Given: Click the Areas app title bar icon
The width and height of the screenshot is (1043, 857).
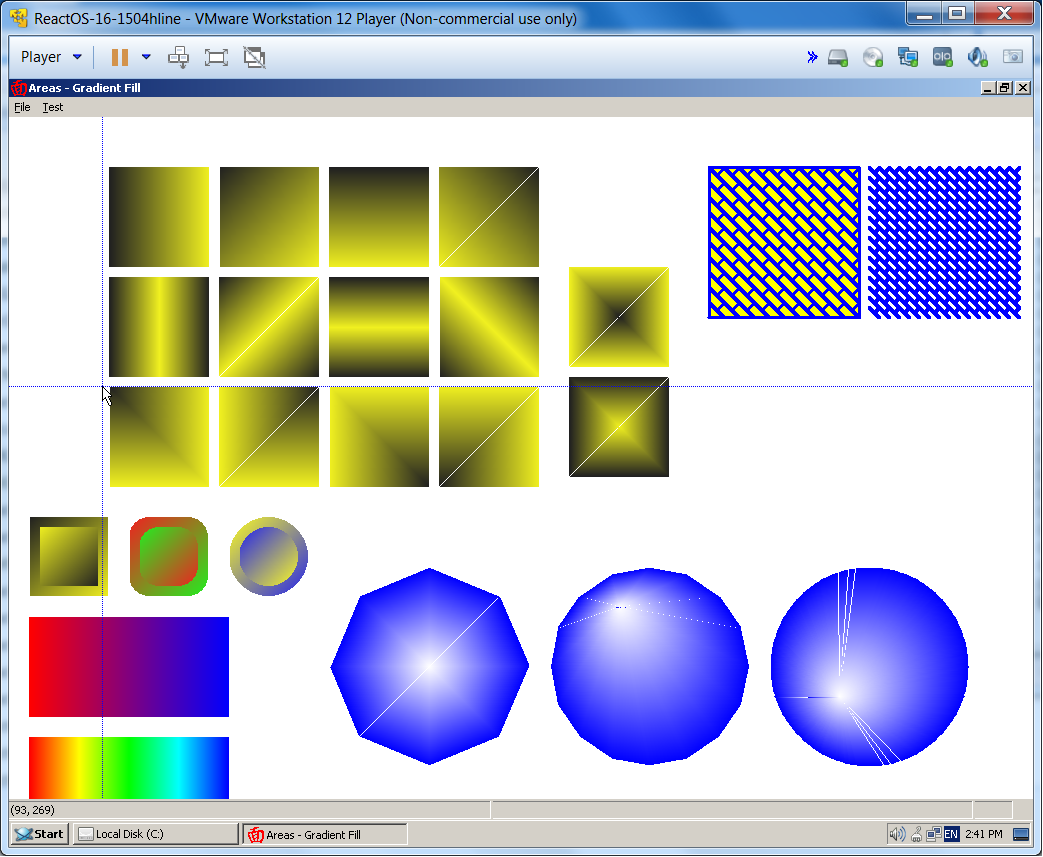Looking at the screenshot, I should [19, 88].
